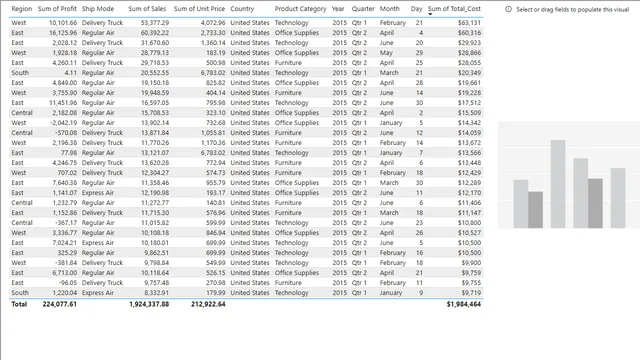640x360 pixels.
Task: Click the info icon beside the hint text
Action: coord(508,9)
